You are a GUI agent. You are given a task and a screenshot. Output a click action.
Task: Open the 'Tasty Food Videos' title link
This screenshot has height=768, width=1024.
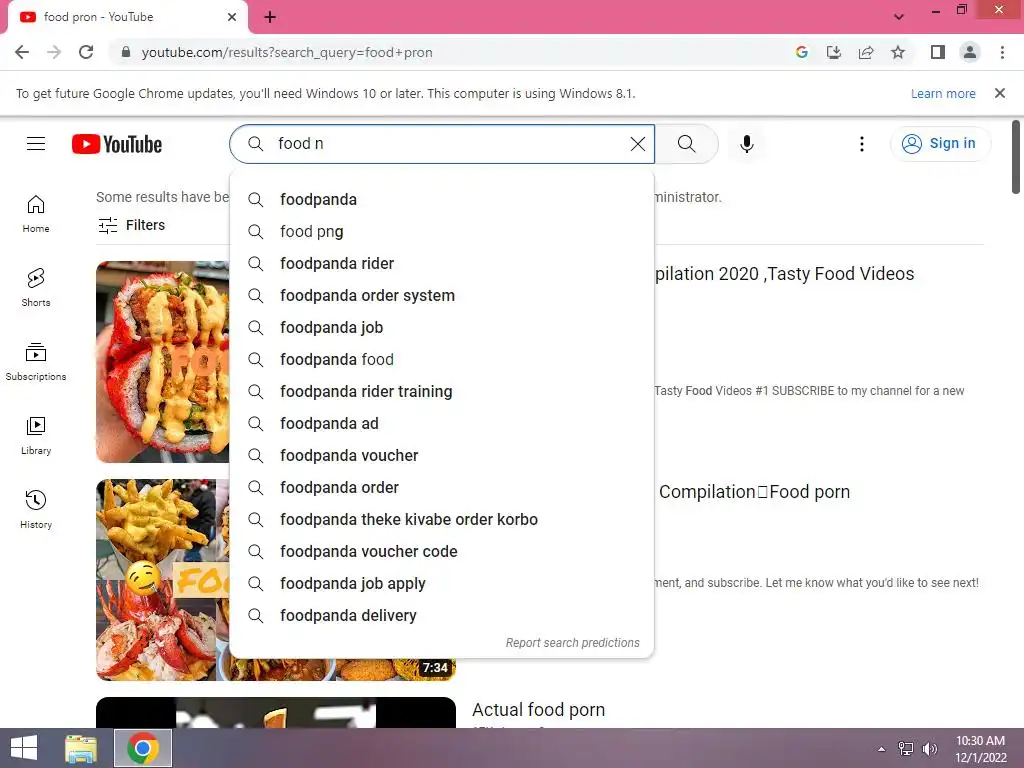(x=784, y=274)
